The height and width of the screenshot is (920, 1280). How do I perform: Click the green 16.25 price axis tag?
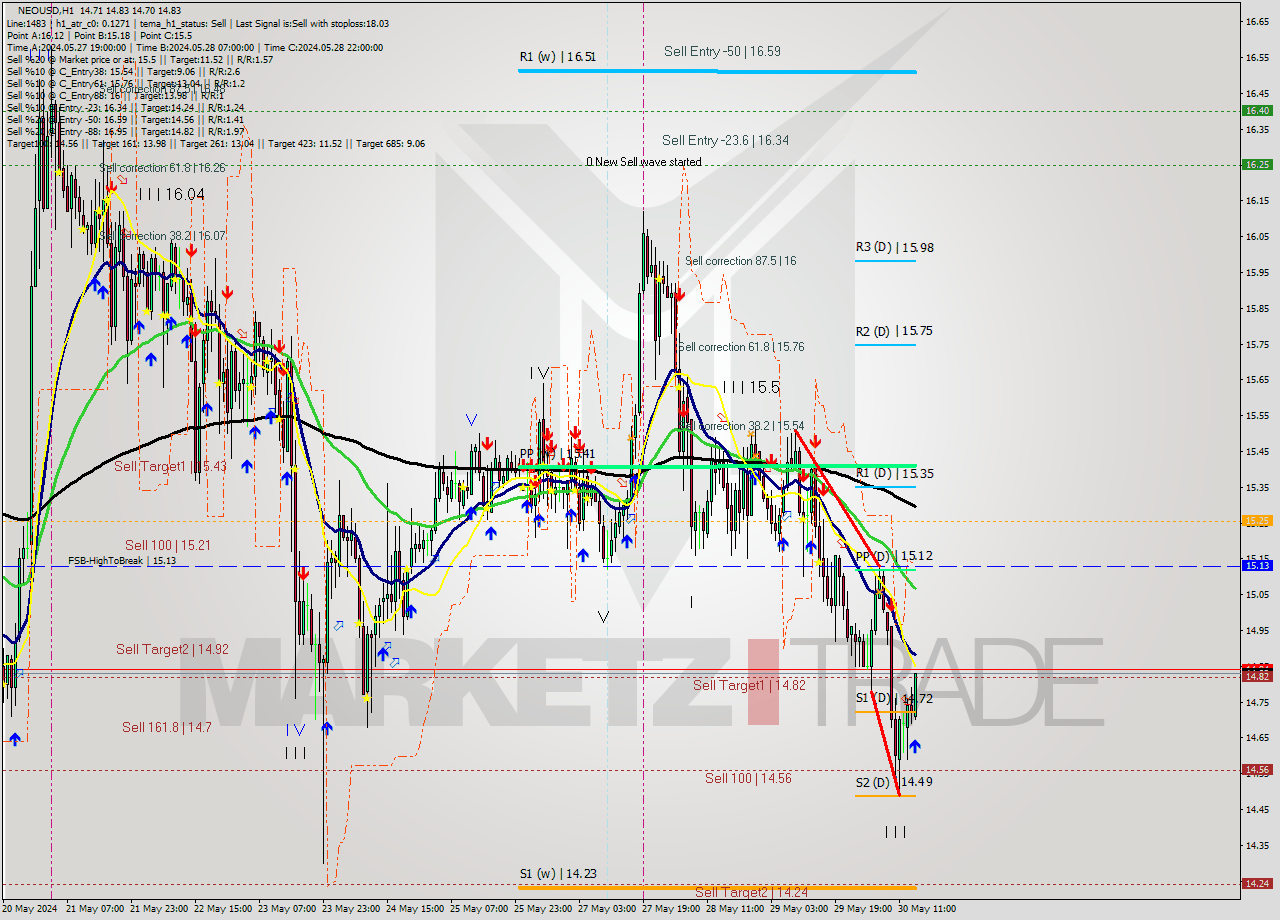click(1257, 164)
